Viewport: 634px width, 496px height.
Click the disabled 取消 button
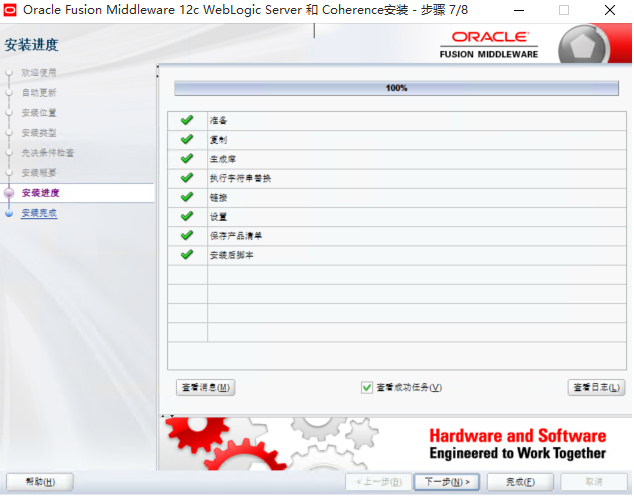tap(594, 482)
